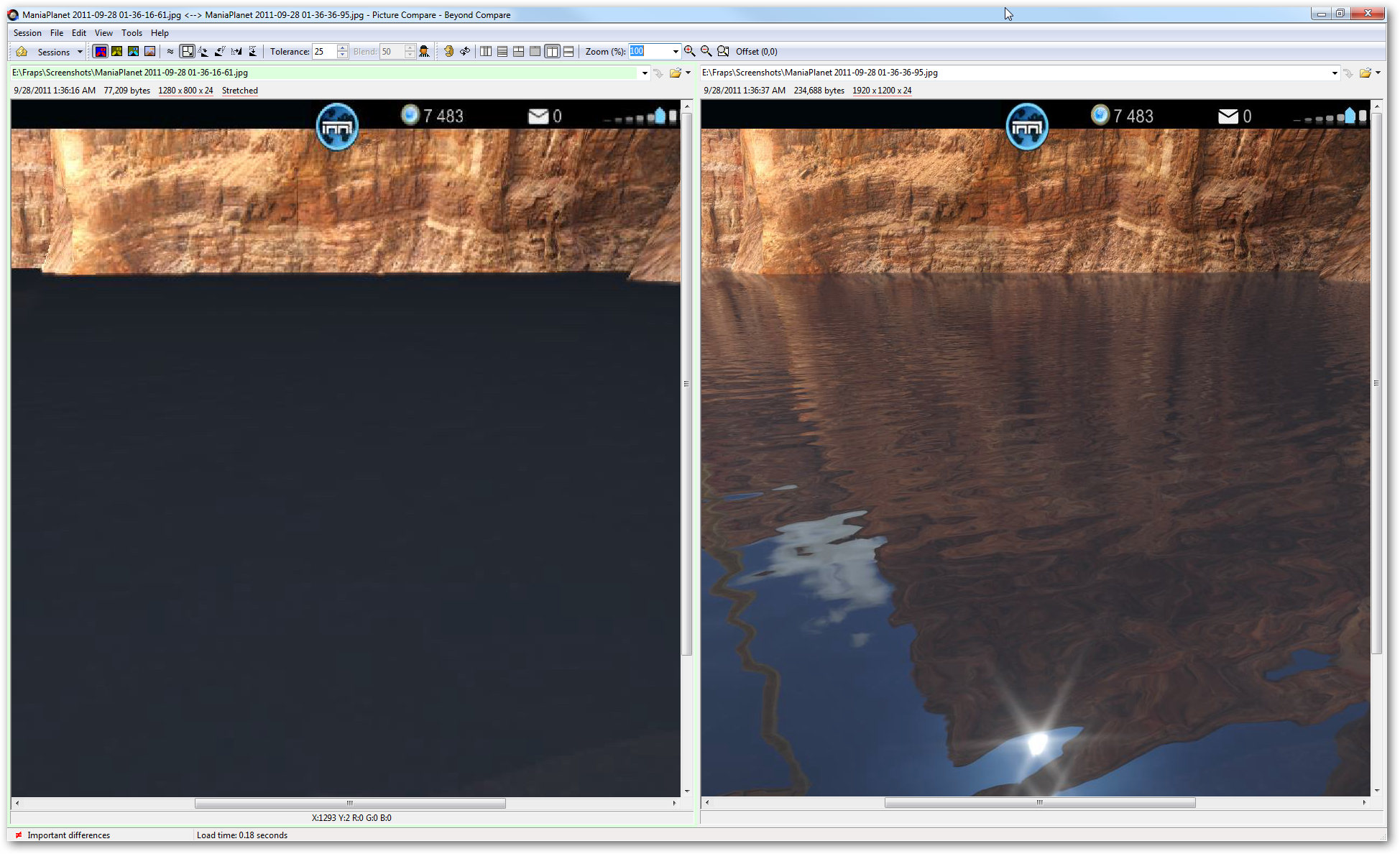Click the left pane Stretched link
Screen dimensions: 1400x854
[239, 91]
